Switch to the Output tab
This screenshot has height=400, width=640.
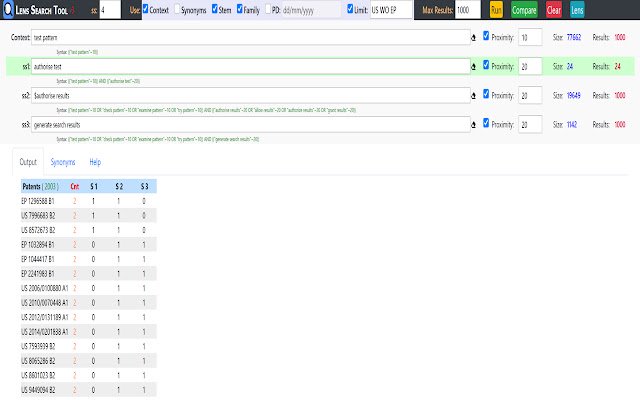28,162
